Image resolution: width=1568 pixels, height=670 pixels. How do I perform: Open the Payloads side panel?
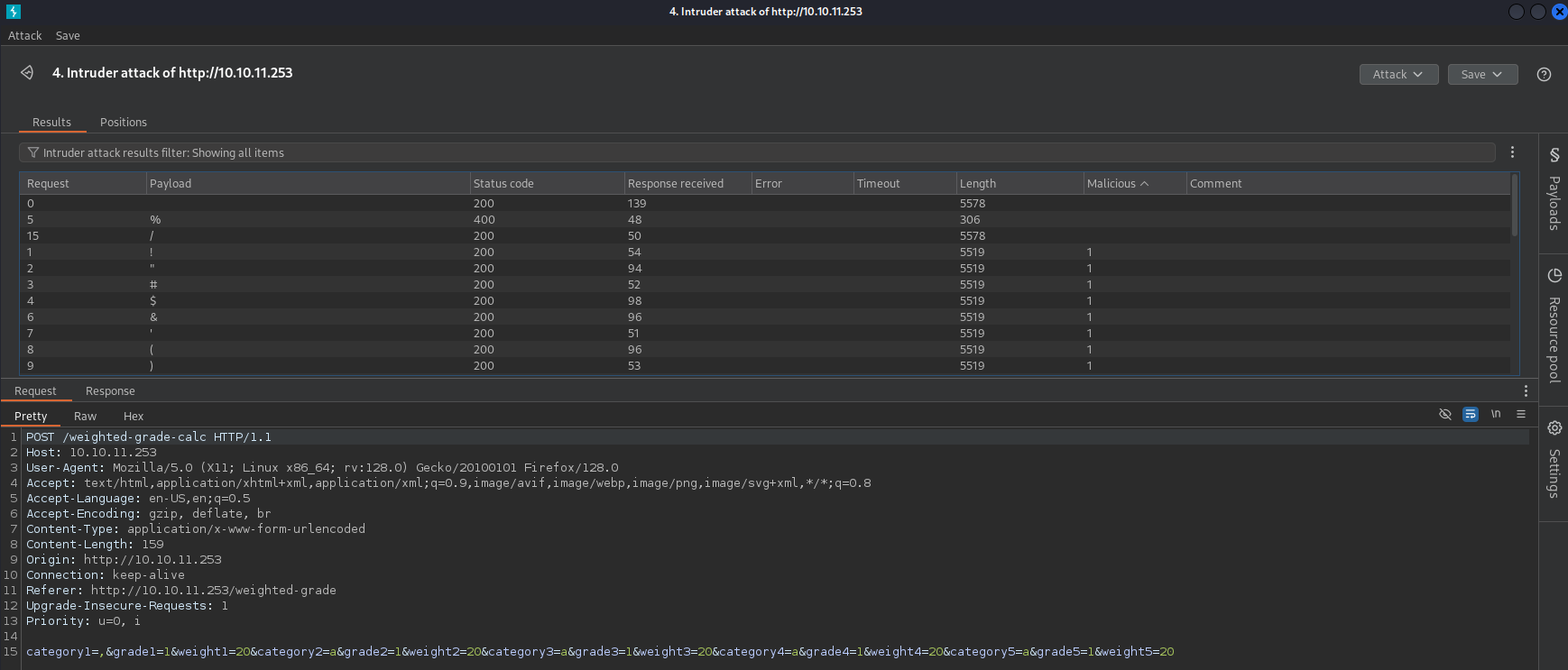click(x=1554, y=190)
